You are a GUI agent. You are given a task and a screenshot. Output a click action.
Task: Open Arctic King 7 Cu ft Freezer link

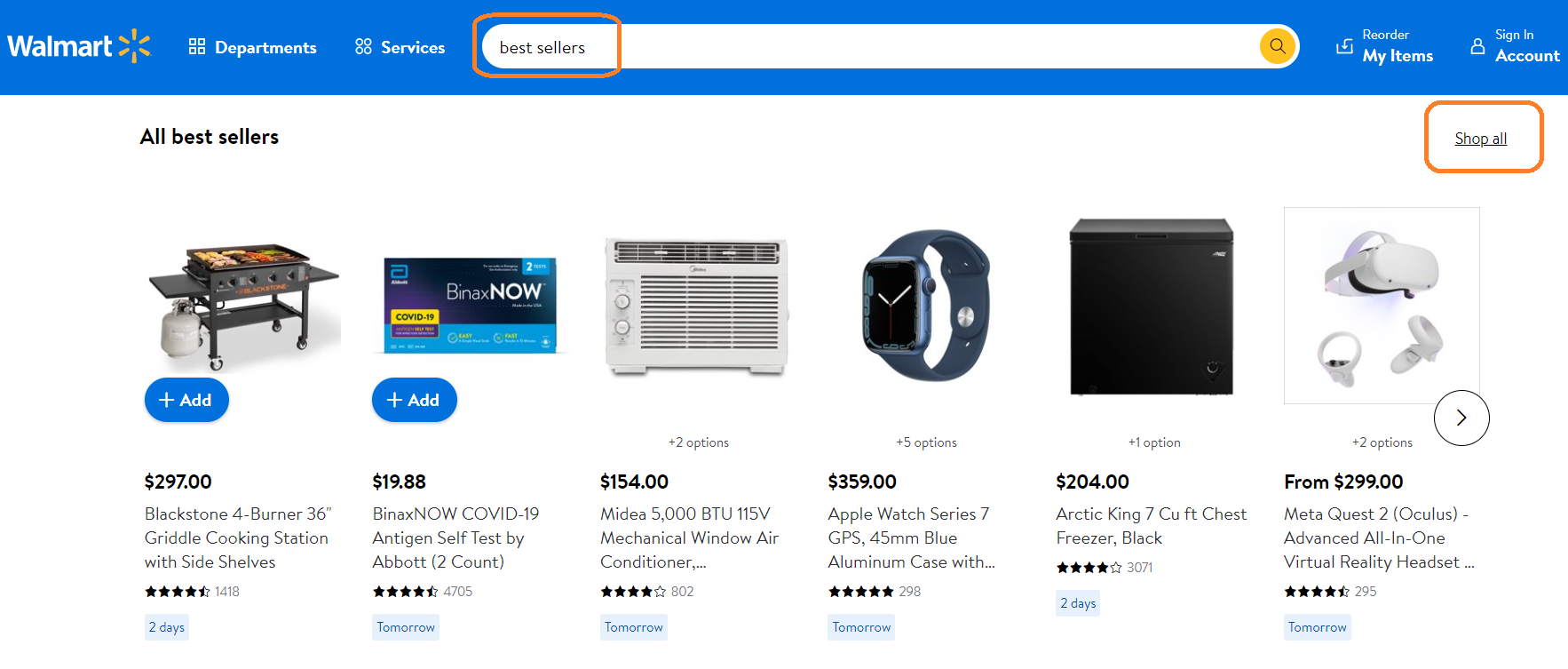click(x=1151, y=526)
